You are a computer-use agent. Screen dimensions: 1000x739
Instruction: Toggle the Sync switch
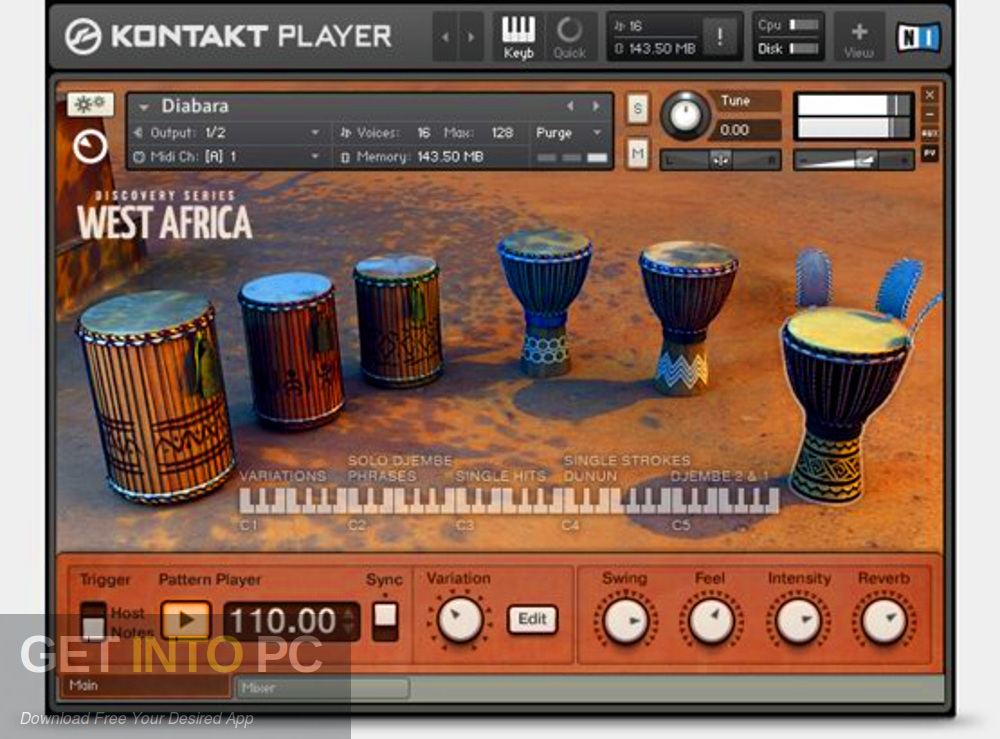tap(385, 621)
